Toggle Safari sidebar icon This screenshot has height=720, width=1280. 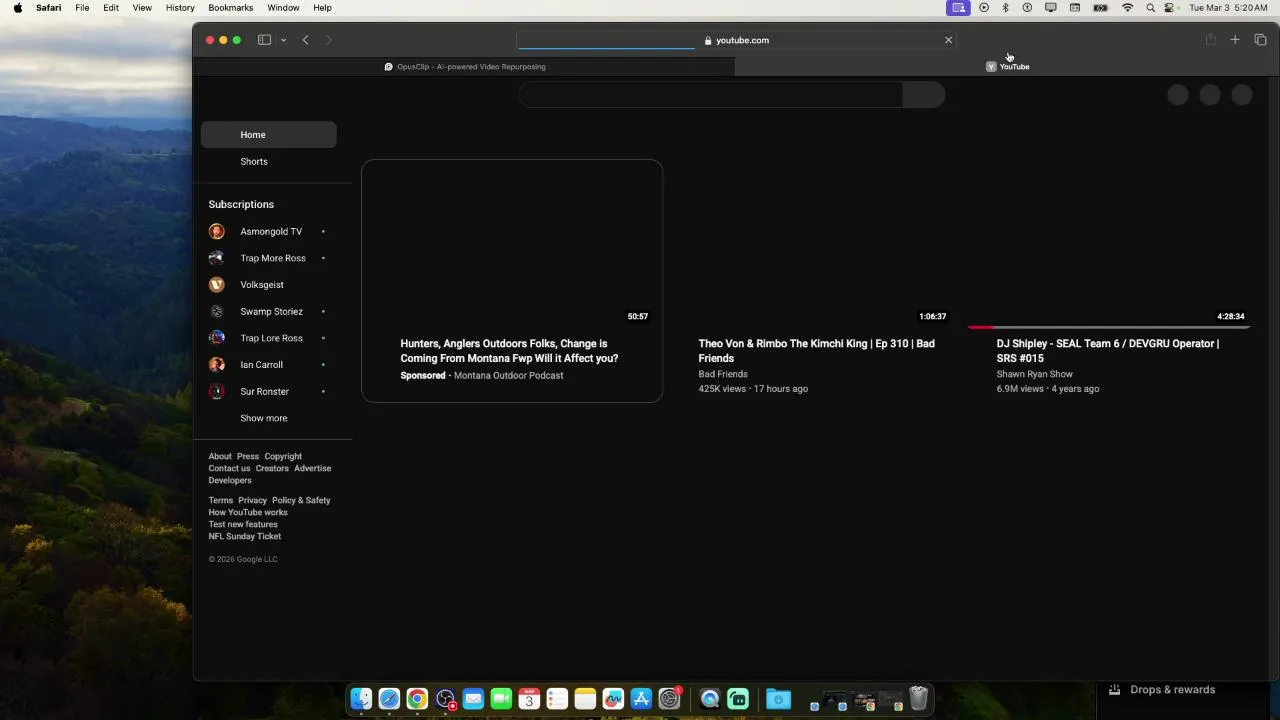coord(264,40)
